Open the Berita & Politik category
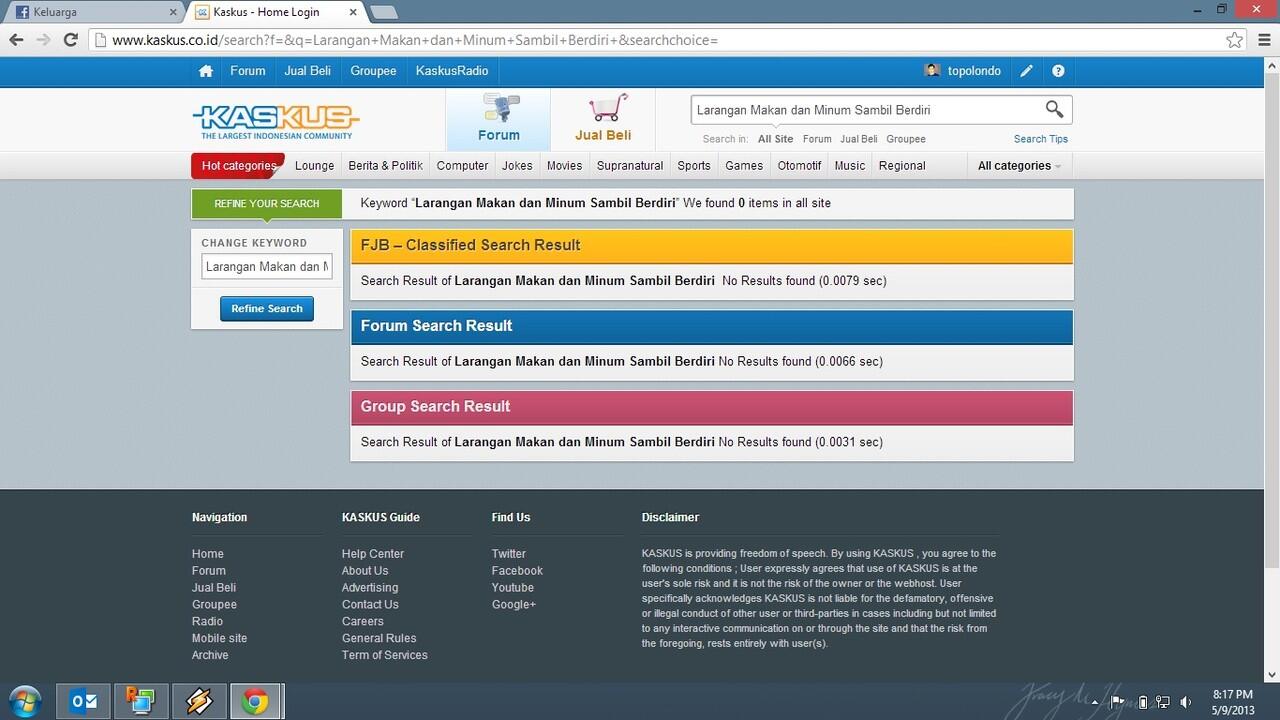 pos(386,166)
